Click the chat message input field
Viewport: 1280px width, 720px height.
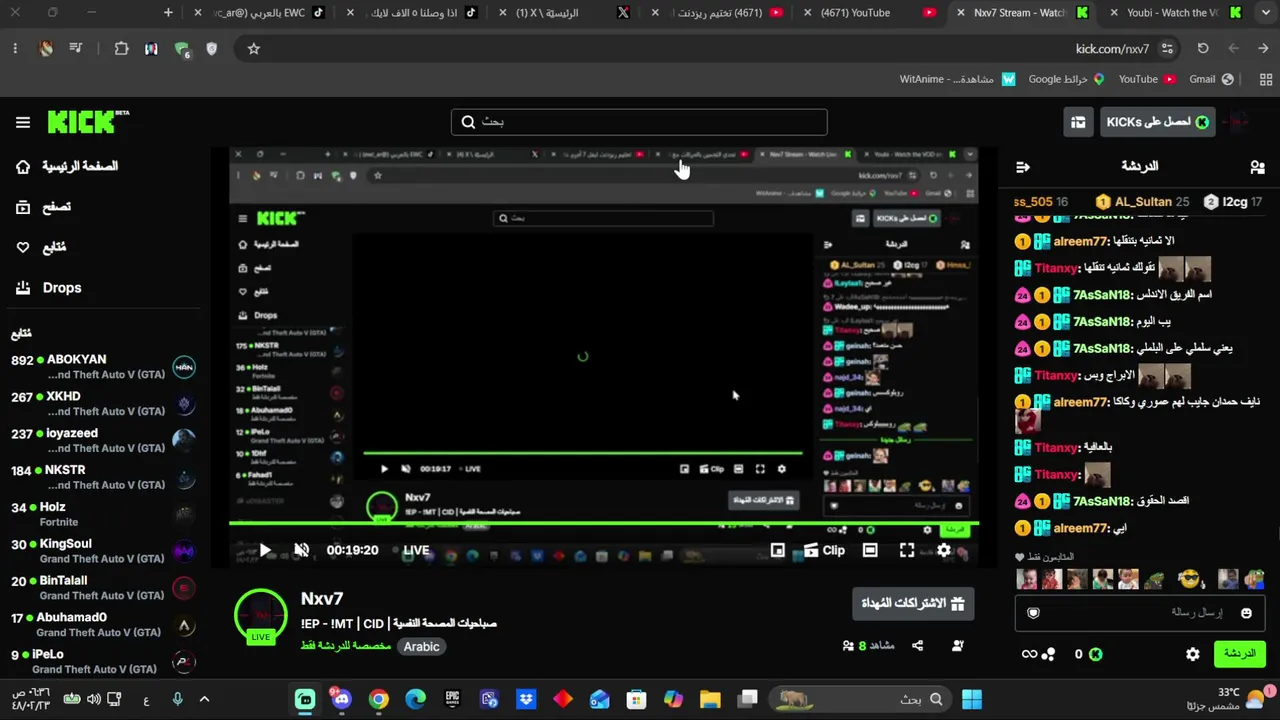tap(1140, 613)
